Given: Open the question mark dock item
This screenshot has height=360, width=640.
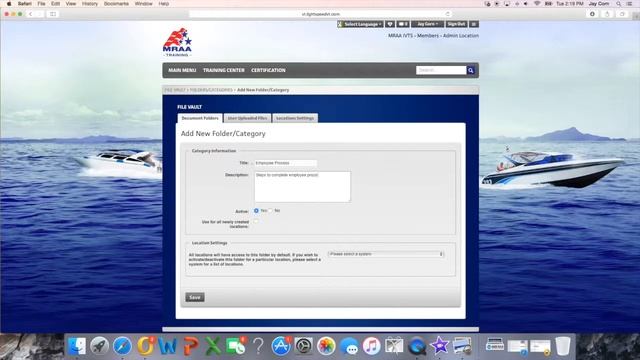Looking at the screenshot, I should [x=258, y=346].
